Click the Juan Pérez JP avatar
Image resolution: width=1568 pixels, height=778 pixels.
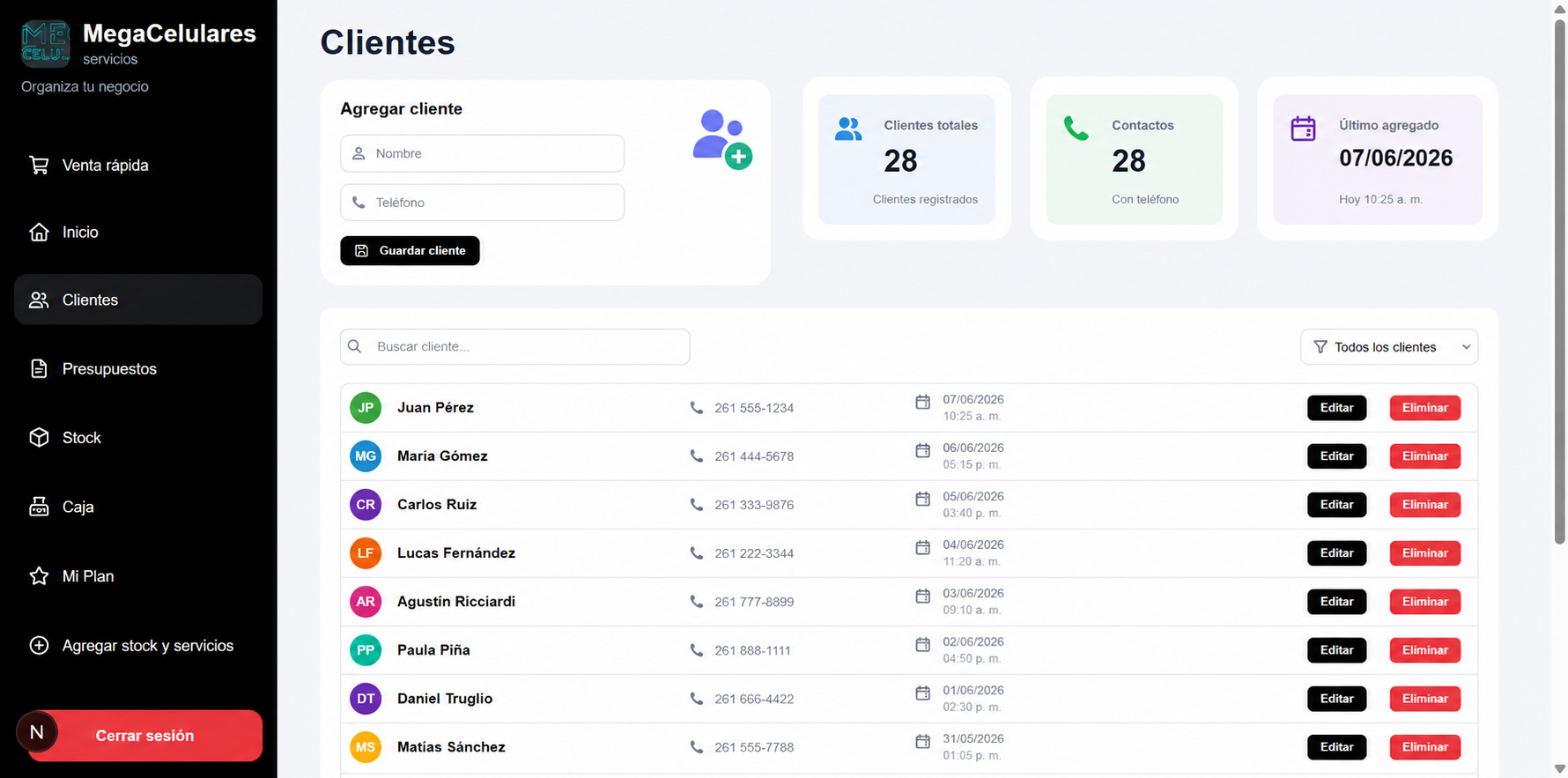point(366,408)
